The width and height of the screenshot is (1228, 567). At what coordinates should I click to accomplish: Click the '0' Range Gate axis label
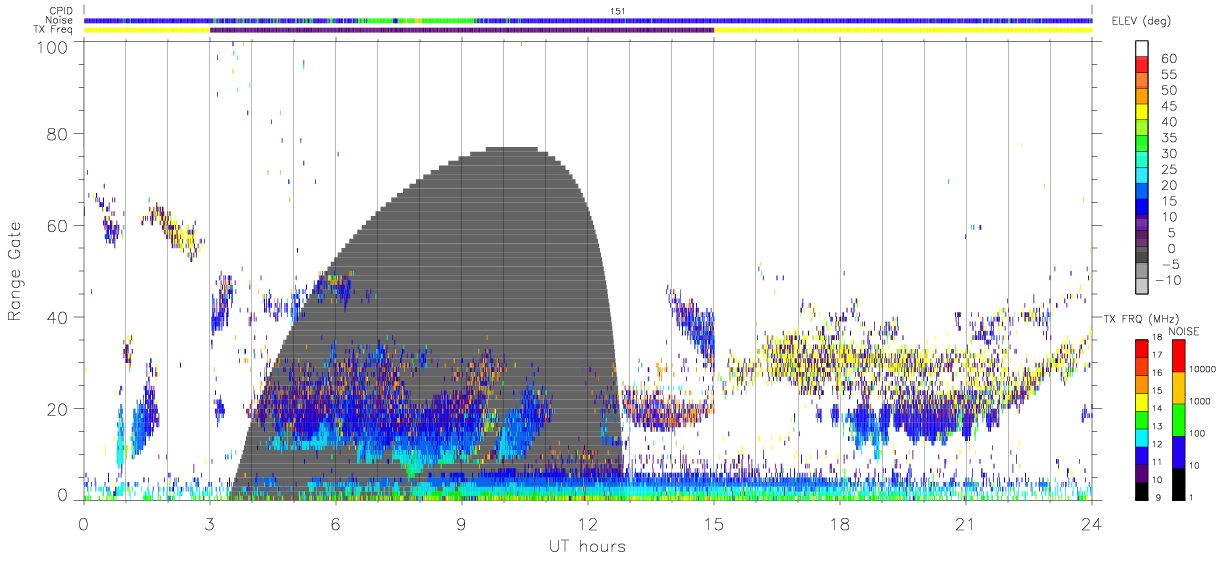pos(63,494)
